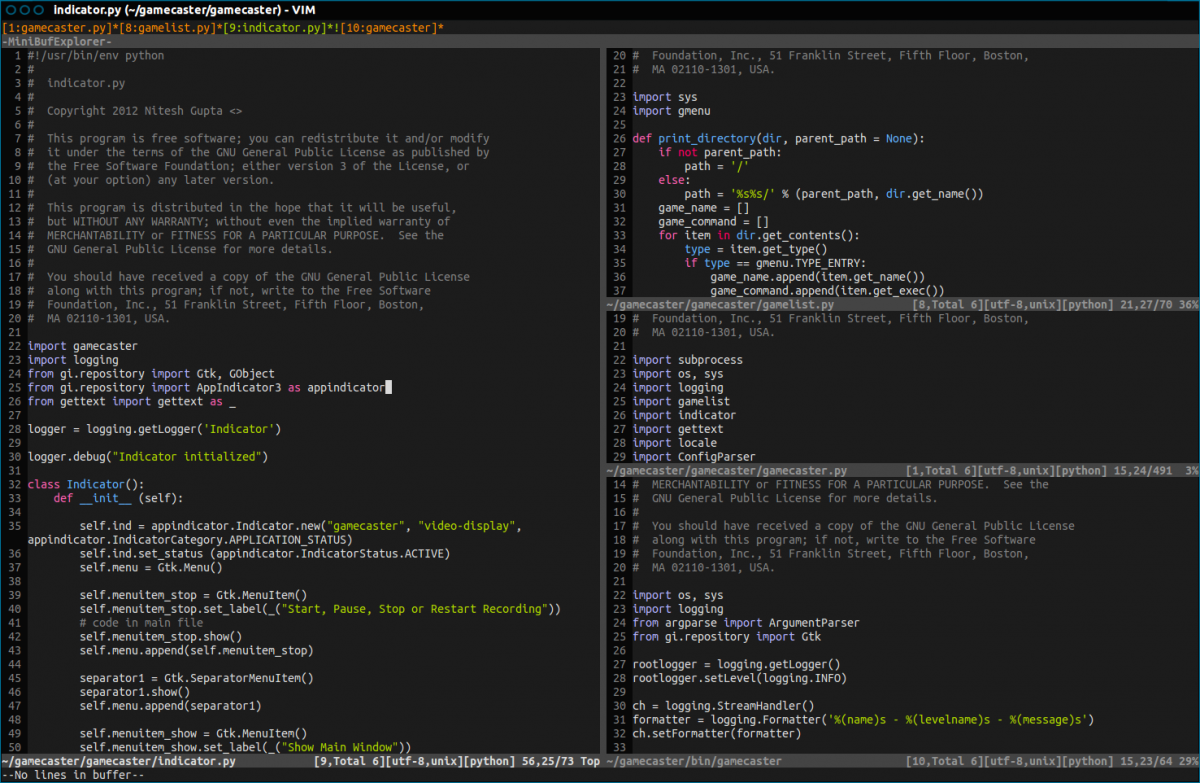The image size is (1200, 783).
Task: Click the -MiniBufExplorer- header line
Action: [x=58, y=41]
